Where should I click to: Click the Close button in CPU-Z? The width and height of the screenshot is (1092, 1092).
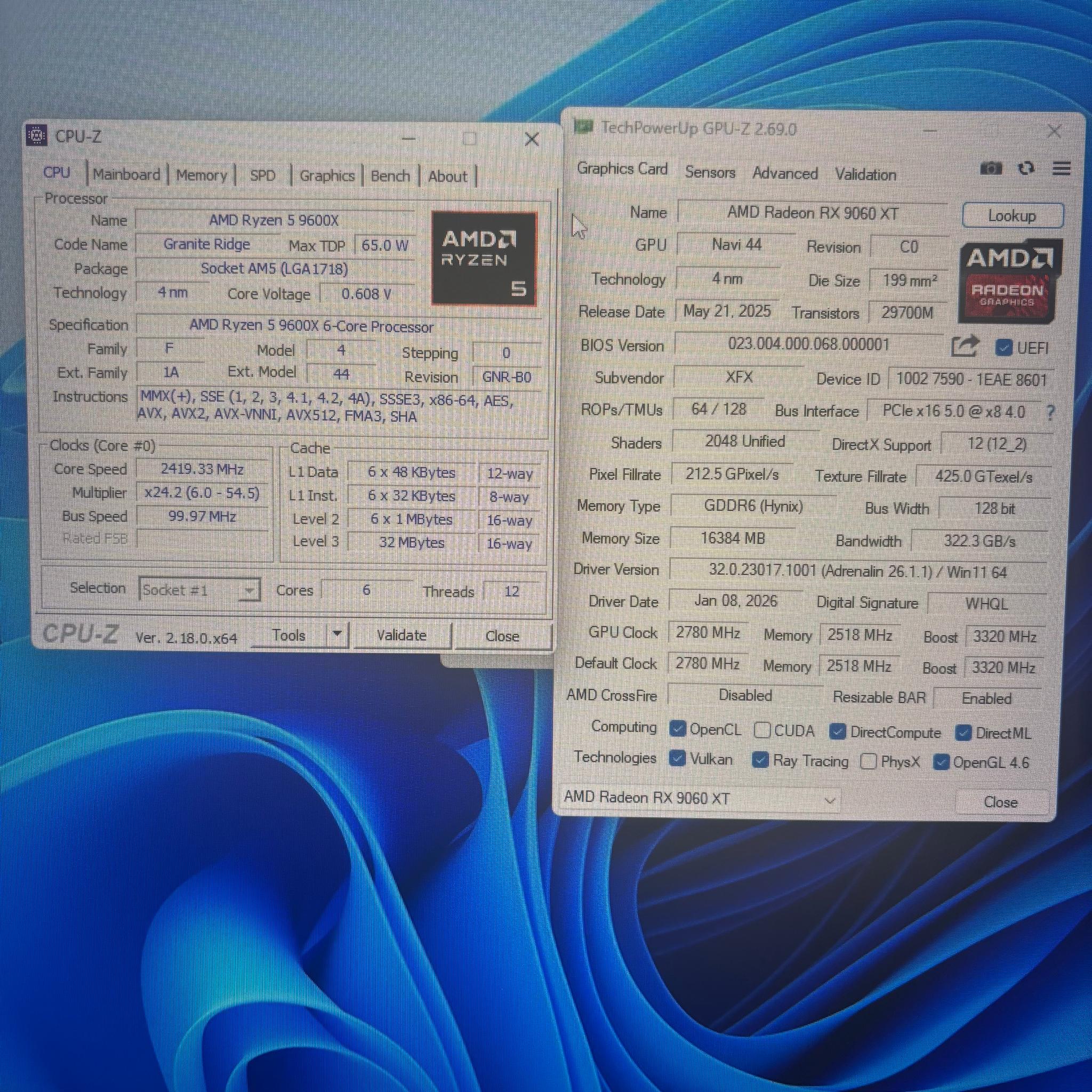[502, 637]
